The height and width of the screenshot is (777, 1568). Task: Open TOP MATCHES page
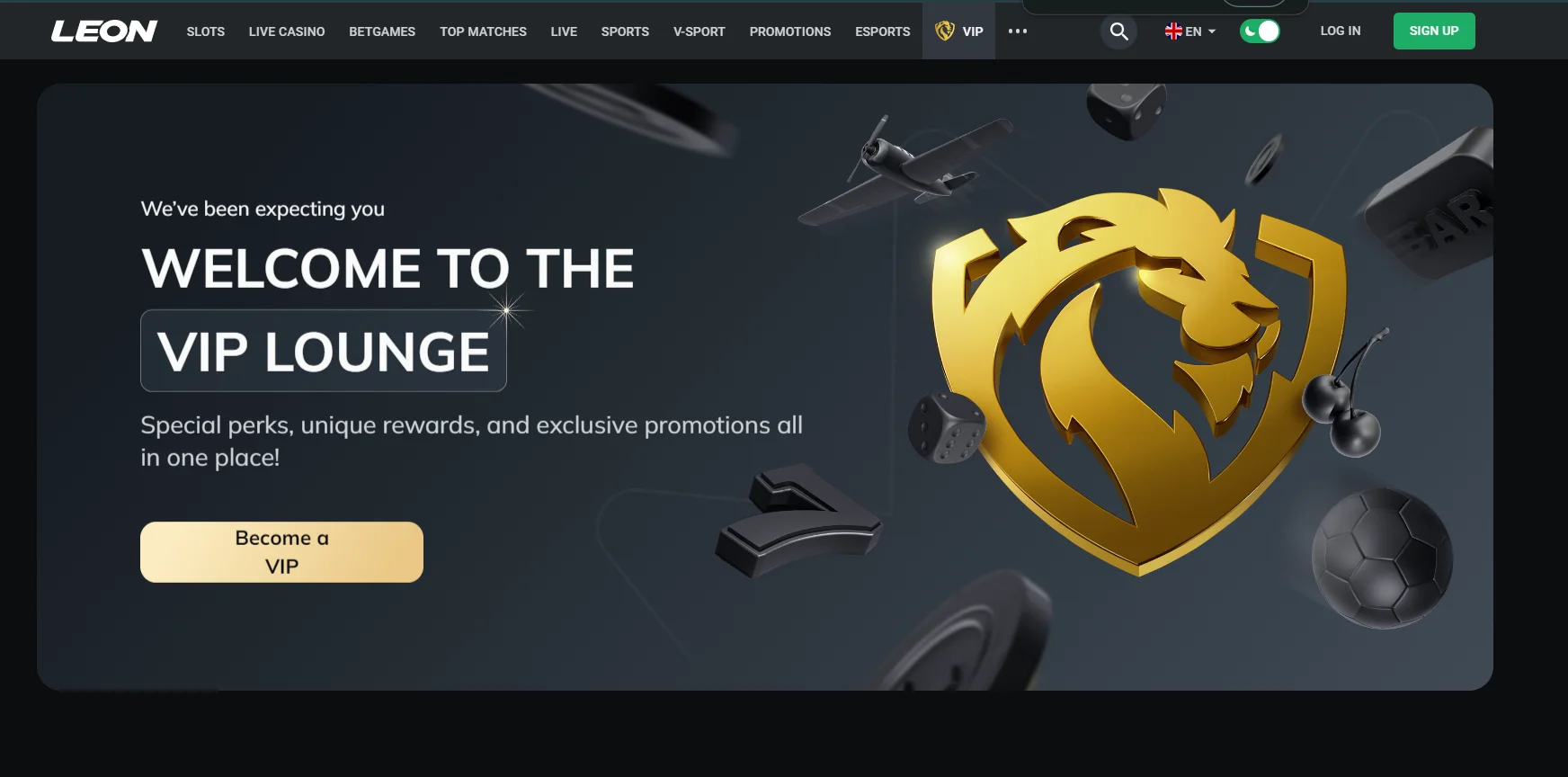click(483, 31)
